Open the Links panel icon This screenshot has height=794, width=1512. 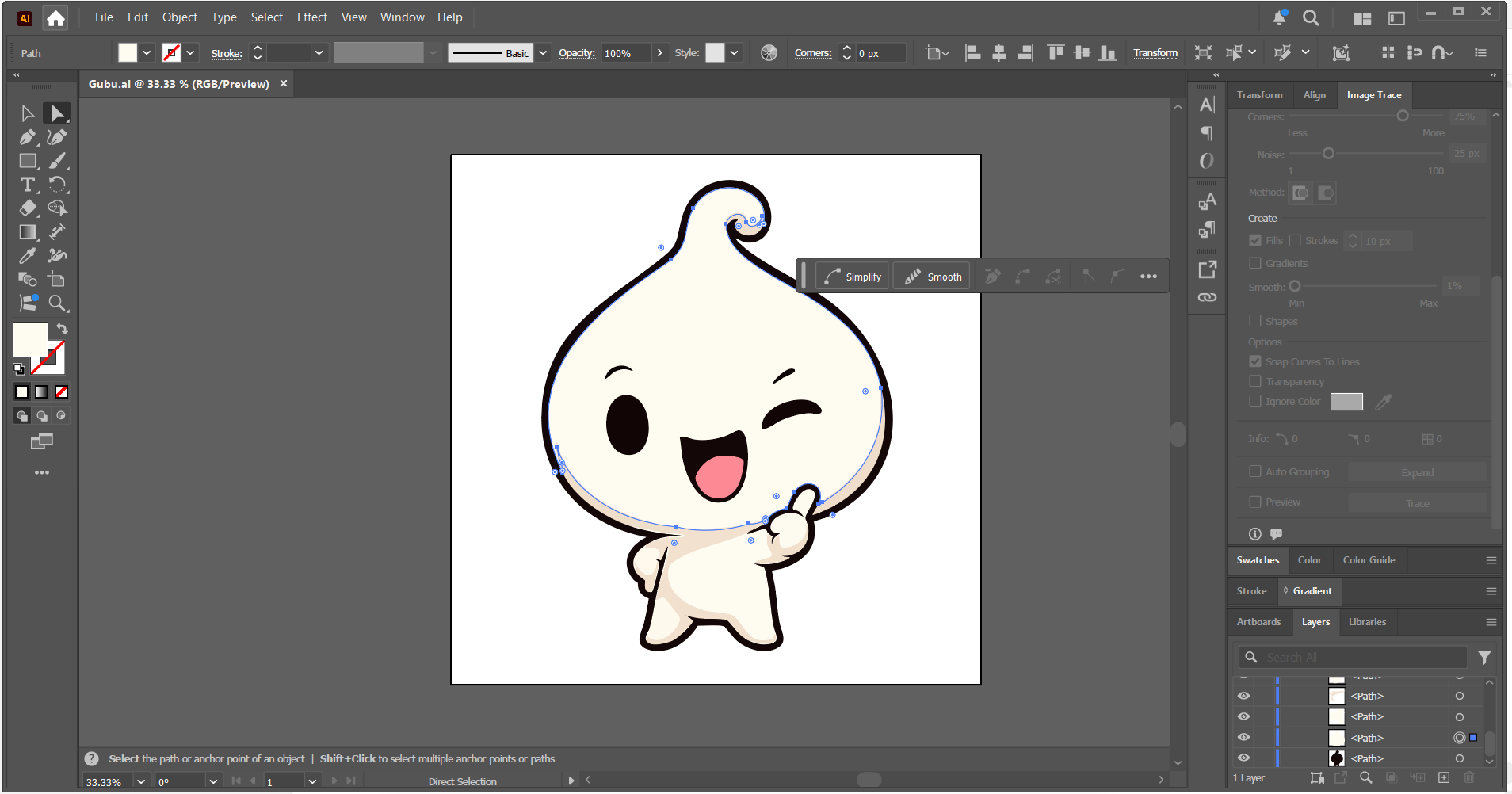point(1207,297)
